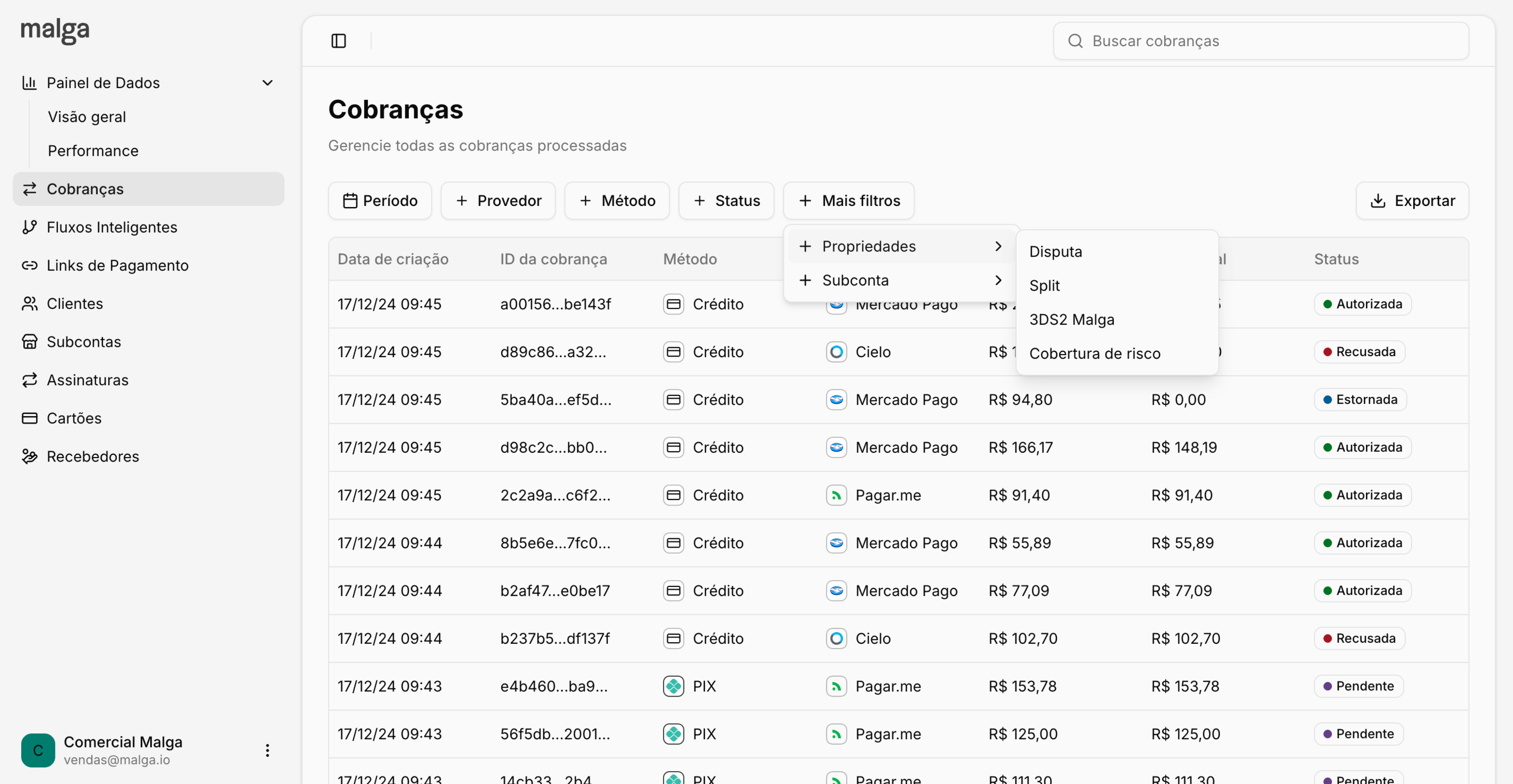Focus the Buscar cobranças search field
Screen dimensions: 1513x784
tap(1261, 40)
